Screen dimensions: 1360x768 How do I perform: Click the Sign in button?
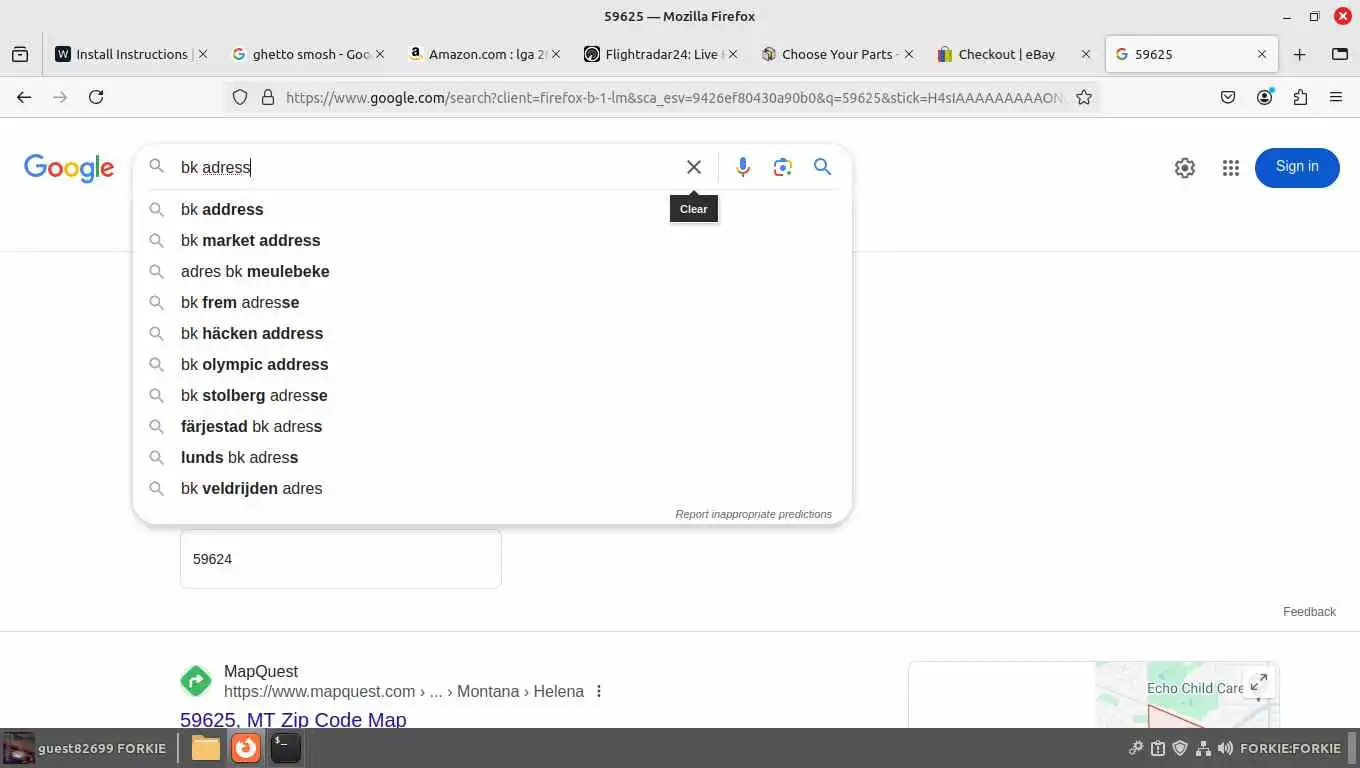pos(1297,167)
